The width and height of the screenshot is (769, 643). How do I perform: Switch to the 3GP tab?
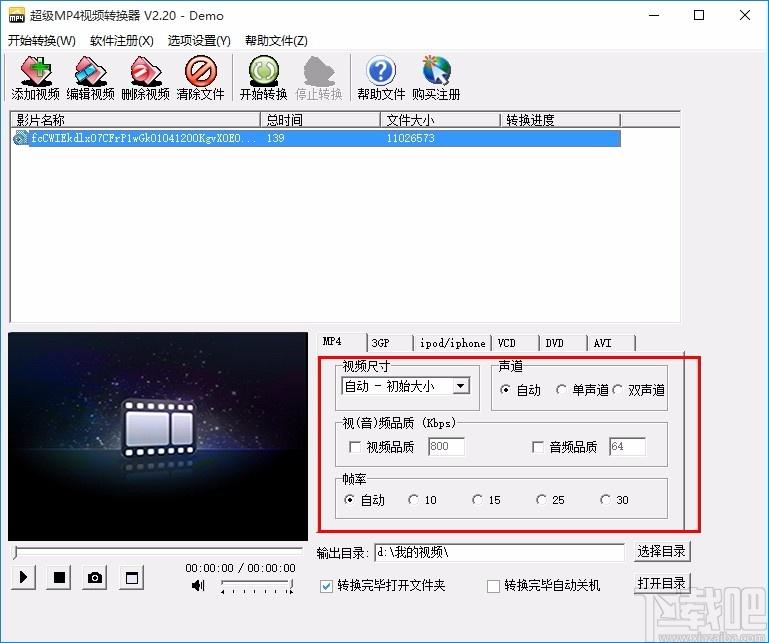pos(390,343)
